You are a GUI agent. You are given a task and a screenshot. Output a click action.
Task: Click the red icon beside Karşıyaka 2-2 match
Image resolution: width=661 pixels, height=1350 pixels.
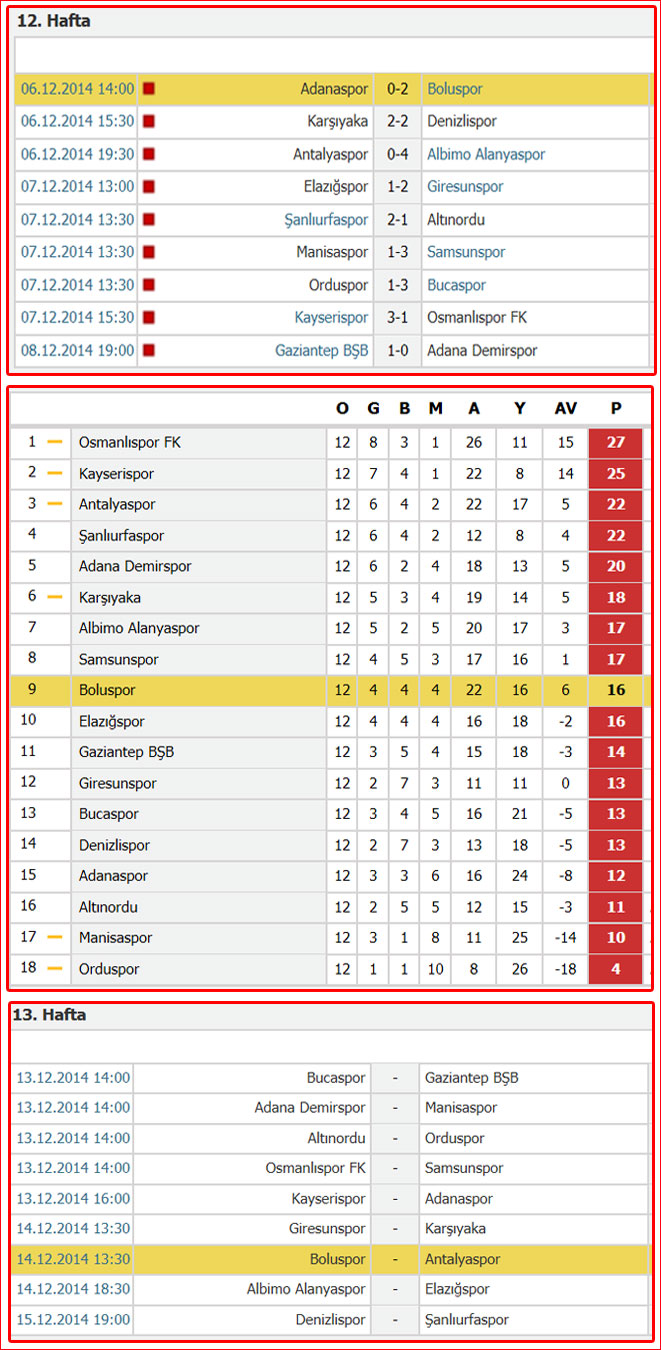(149, 122)
